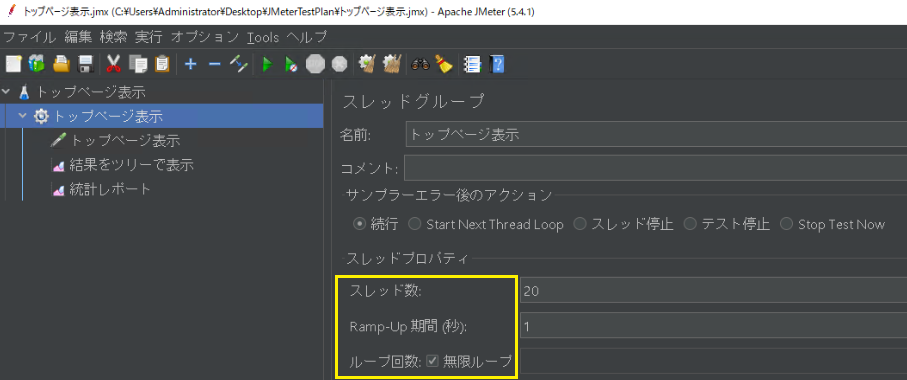The width and height of the screenshot is (907, 380).
Task: Click the Clear results broom icon
Action: pyautogui.click(x=367, y=64)
